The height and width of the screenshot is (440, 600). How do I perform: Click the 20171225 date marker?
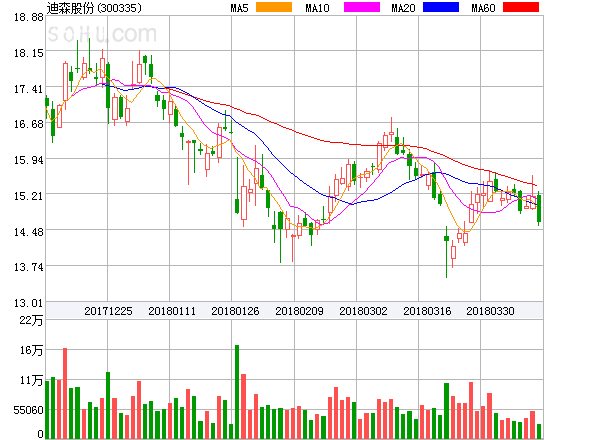(x=108, y=311)
